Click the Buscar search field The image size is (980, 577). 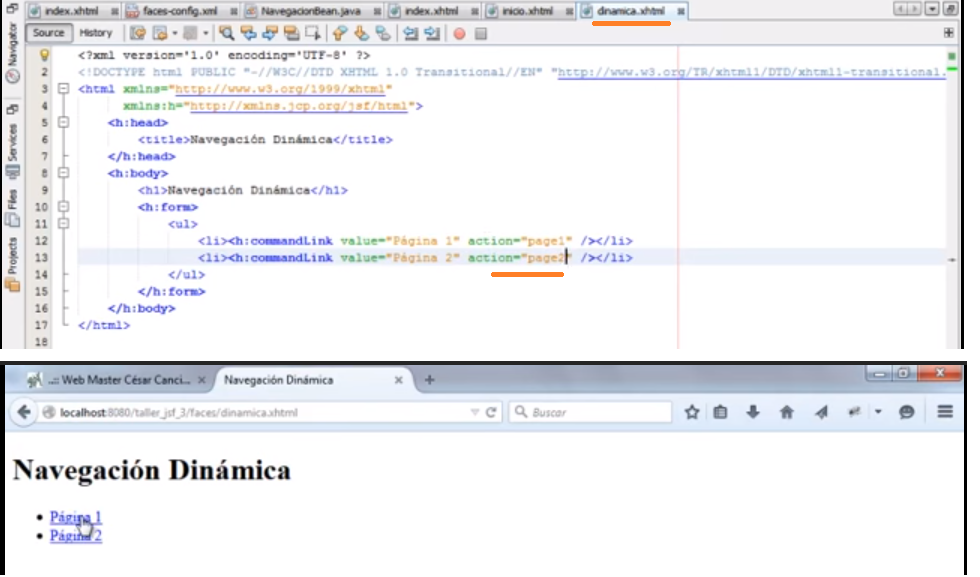tap(591, 412)
